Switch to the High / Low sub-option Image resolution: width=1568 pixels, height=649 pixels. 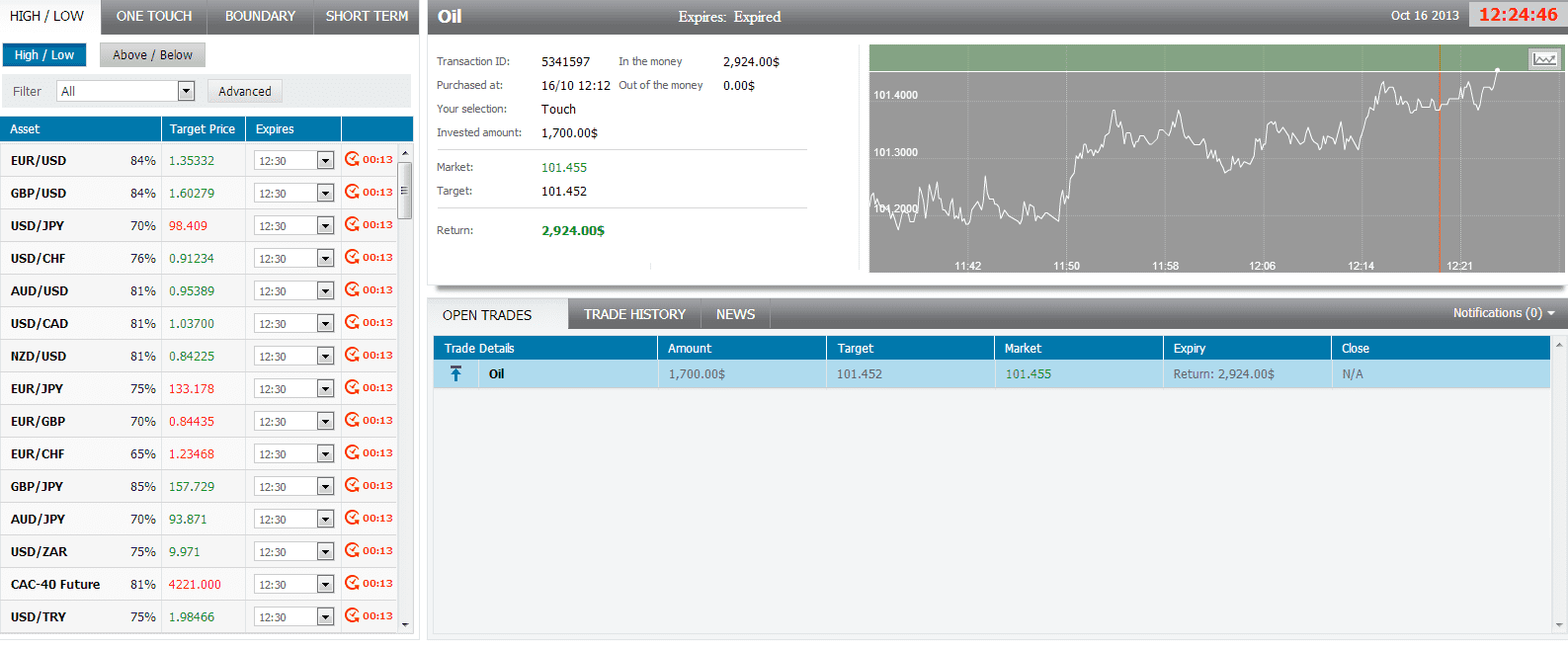pos(44,55)
